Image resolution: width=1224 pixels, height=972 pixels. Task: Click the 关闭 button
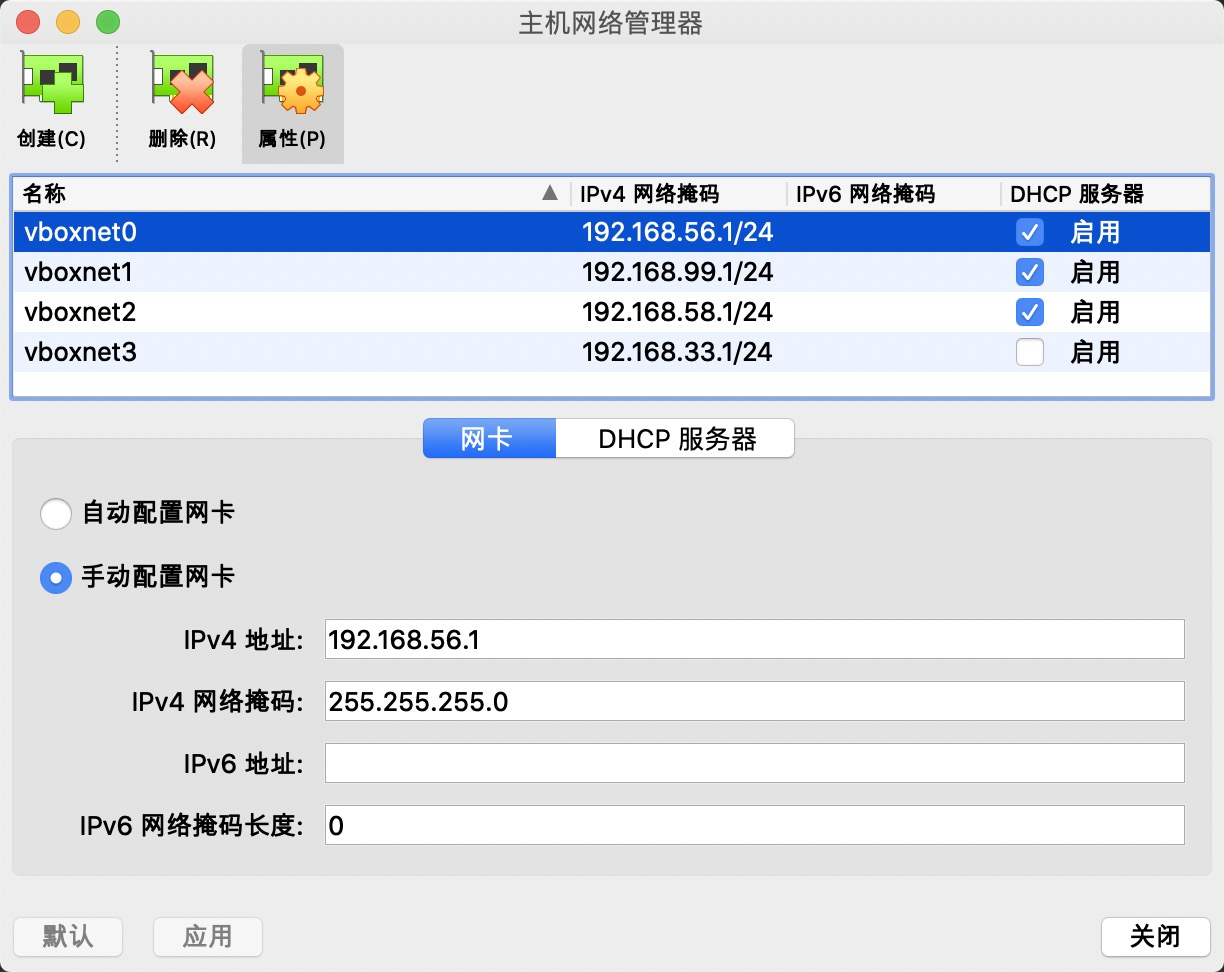pos(1154,937)
